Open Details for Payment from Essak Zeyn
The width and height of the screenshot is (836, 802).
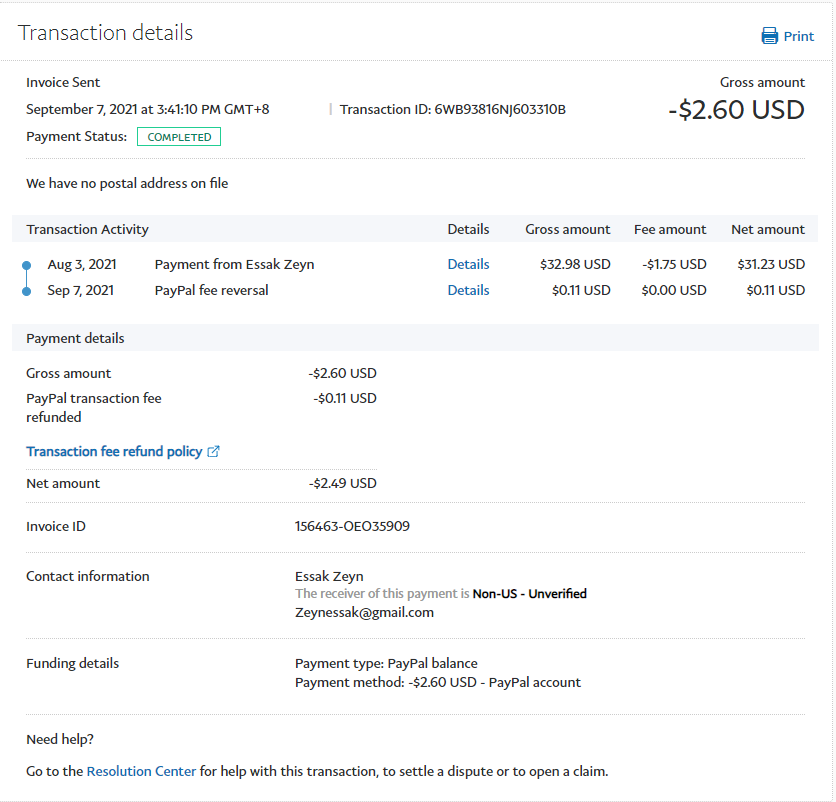coord(468,264)
